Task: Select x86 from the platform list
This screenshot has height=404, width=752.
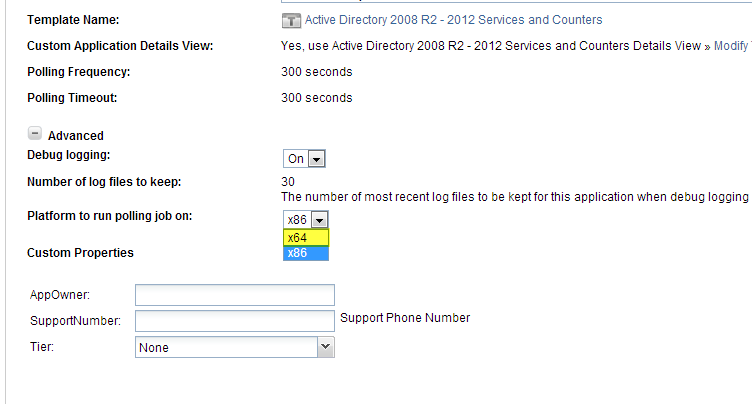Action: click(x=306, y=253)
